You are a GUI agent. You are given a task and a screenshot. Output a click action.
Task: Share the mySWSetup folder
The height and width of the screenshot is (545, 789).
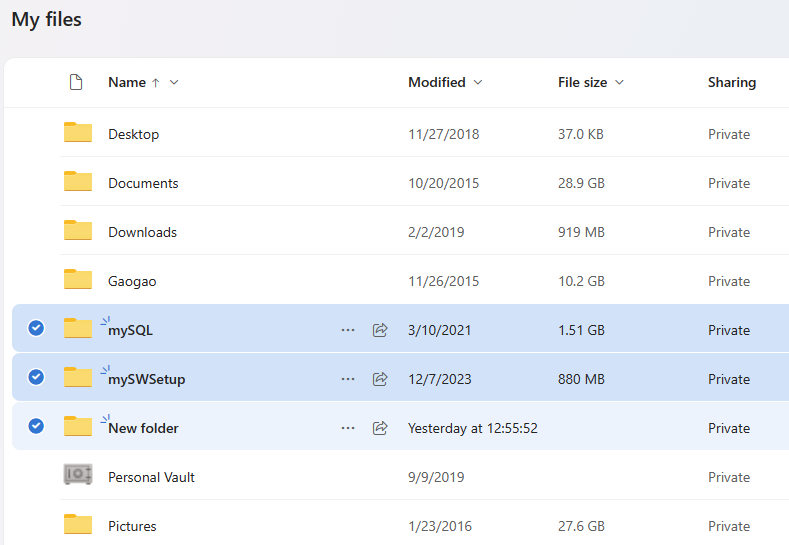coord(380,379)
